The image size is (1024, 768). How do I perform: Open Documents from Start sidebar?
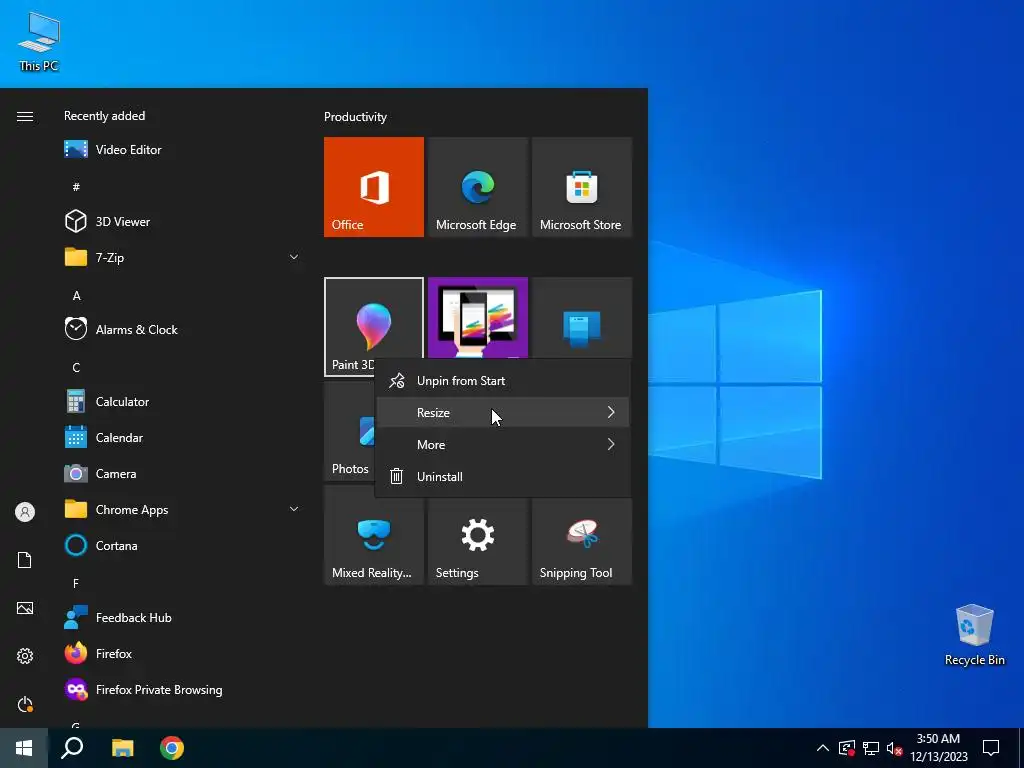tap(25, 560)
